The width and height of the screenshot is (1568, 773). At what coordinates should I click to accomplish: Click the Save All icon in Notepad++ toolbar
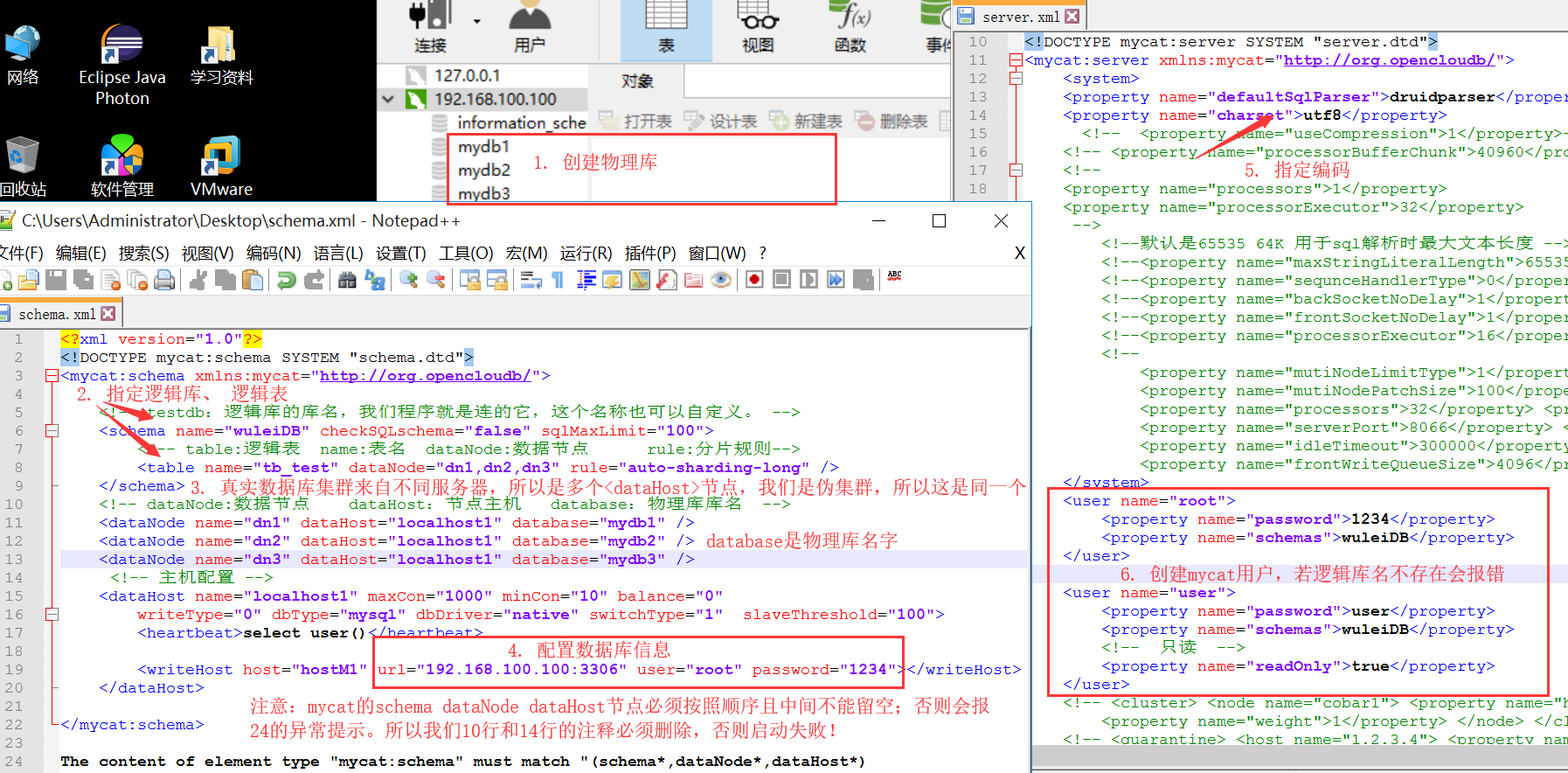point(84,280)
